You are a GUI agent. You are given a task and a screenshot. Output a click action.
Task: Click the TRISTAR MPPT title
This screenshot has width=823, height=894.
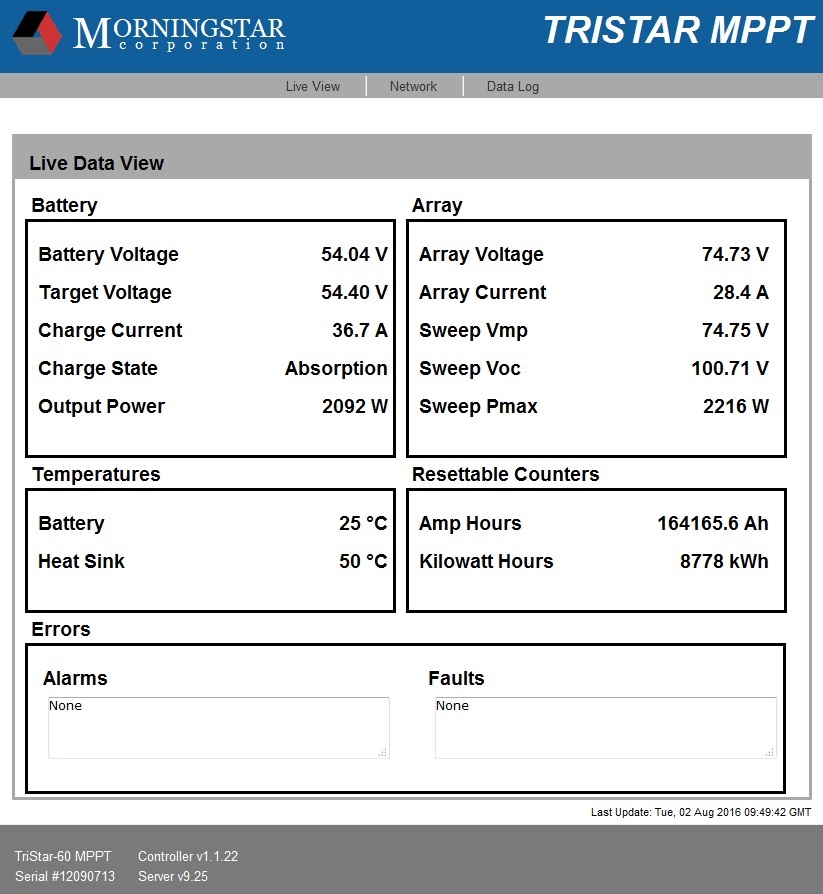tap(679, 30)
